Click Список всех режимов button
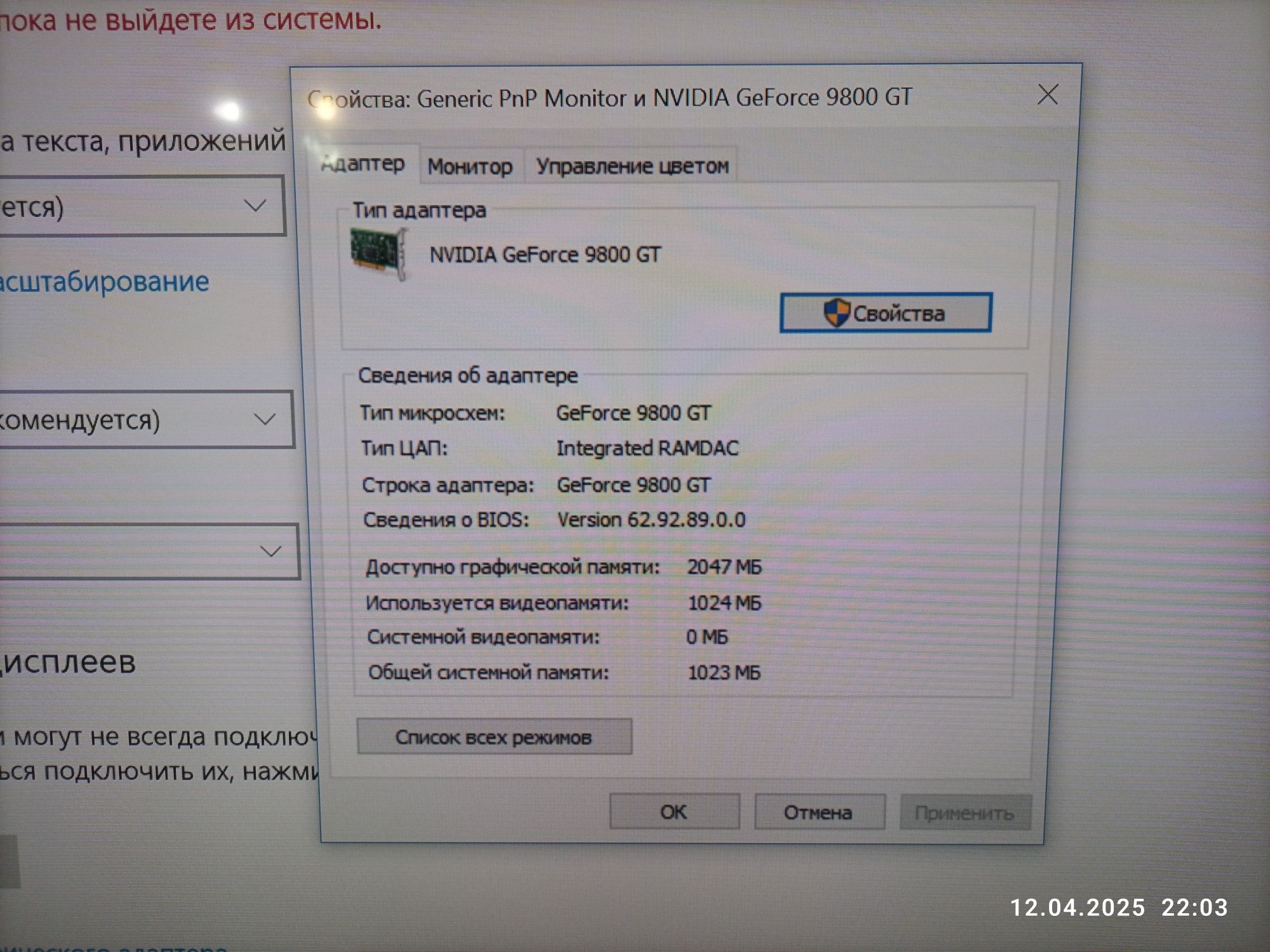The width and height of the screenshot is (1270, 952). pos(494,737)
